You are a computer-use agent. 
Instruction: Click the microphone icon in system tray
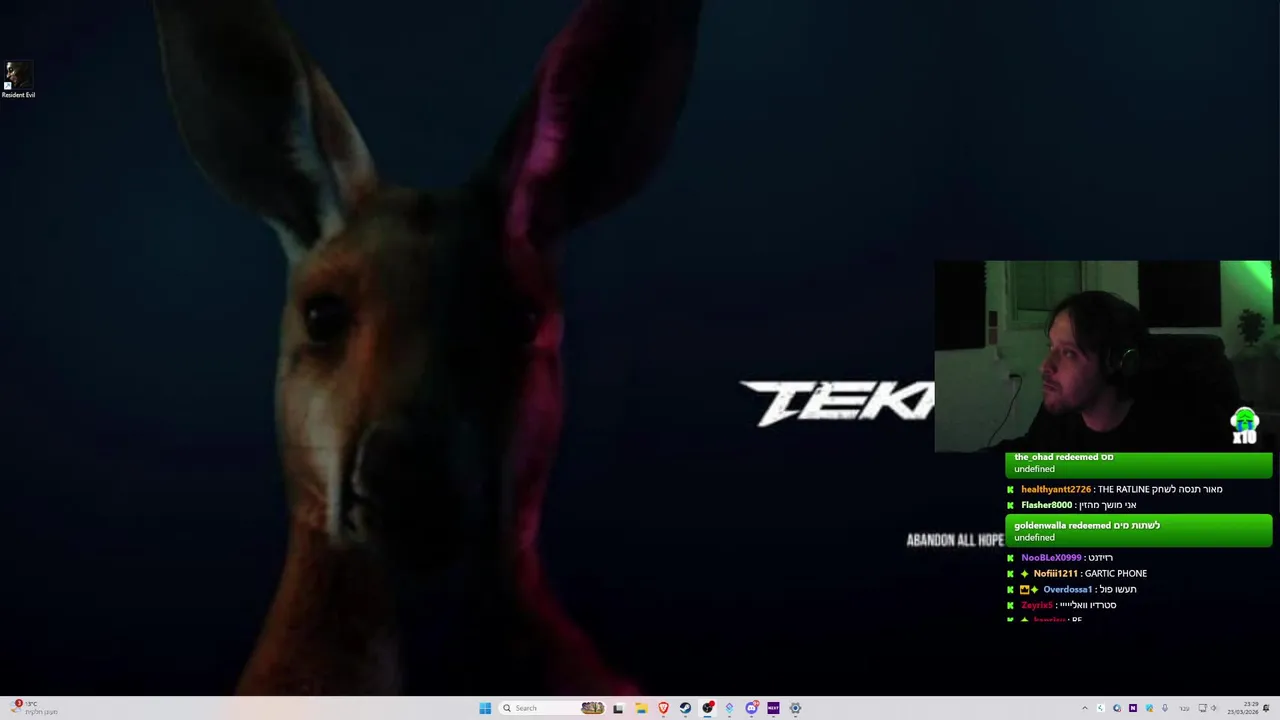point(1165,708)
